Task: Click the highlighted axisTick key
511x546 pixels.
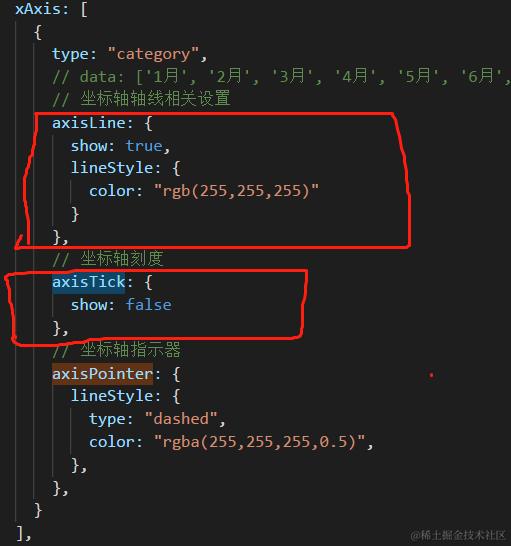Action: [x=88, y=282]
